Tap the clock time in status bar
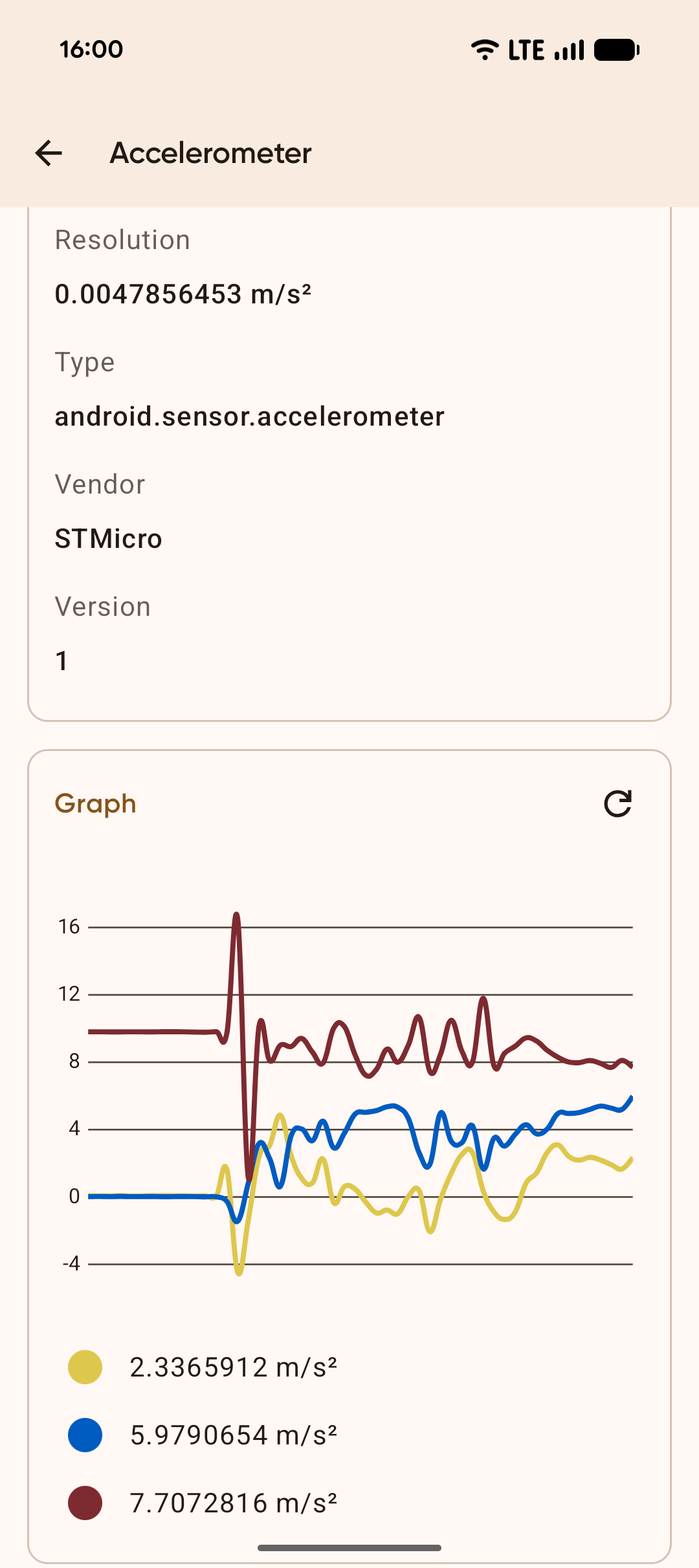This screenshot has height=1568, width=699. (x=91, y=50)
